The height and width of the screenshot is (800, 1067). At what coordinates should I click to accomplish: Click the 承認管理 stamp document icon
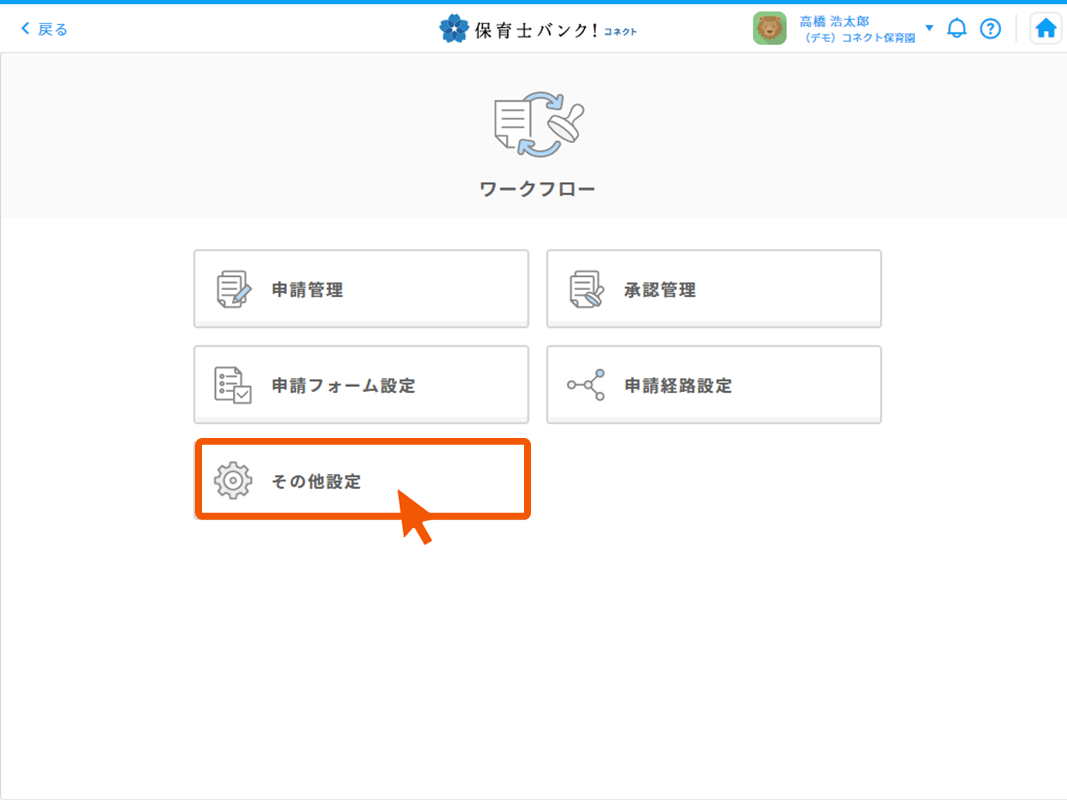pyautogui.click(x=586, y=289)
